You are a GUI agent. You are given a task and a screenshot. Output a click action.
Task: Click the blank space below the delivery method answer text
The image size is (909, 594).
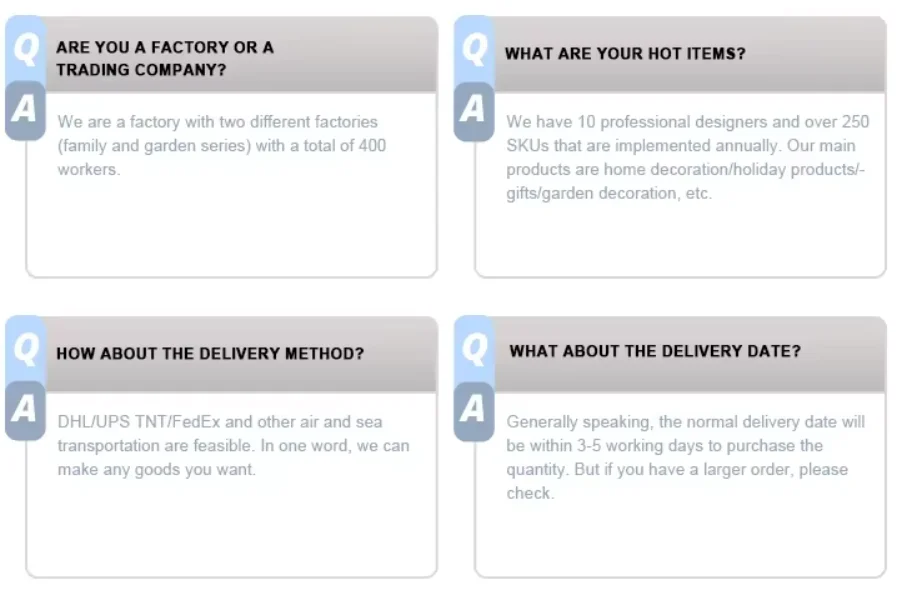click(231, 525)
